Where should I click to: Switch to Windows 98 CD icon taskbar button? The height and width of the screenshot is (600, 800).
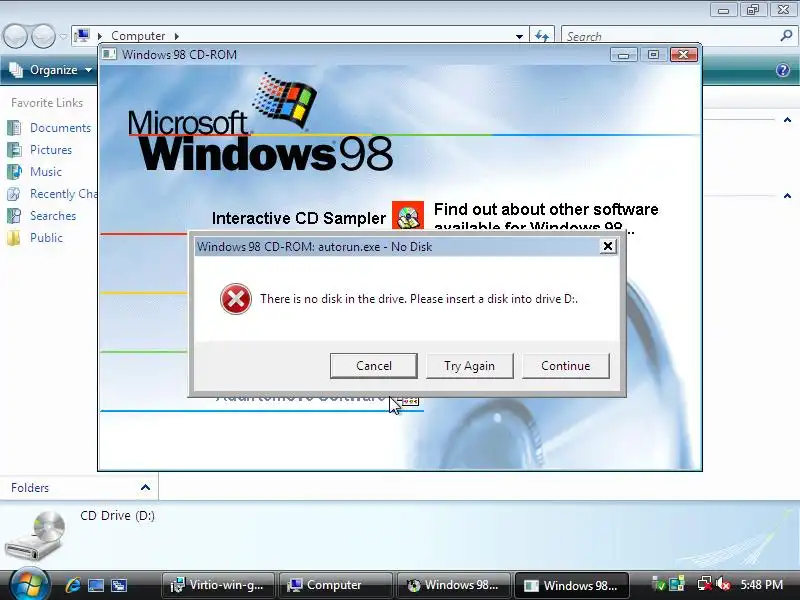point(454,585)
